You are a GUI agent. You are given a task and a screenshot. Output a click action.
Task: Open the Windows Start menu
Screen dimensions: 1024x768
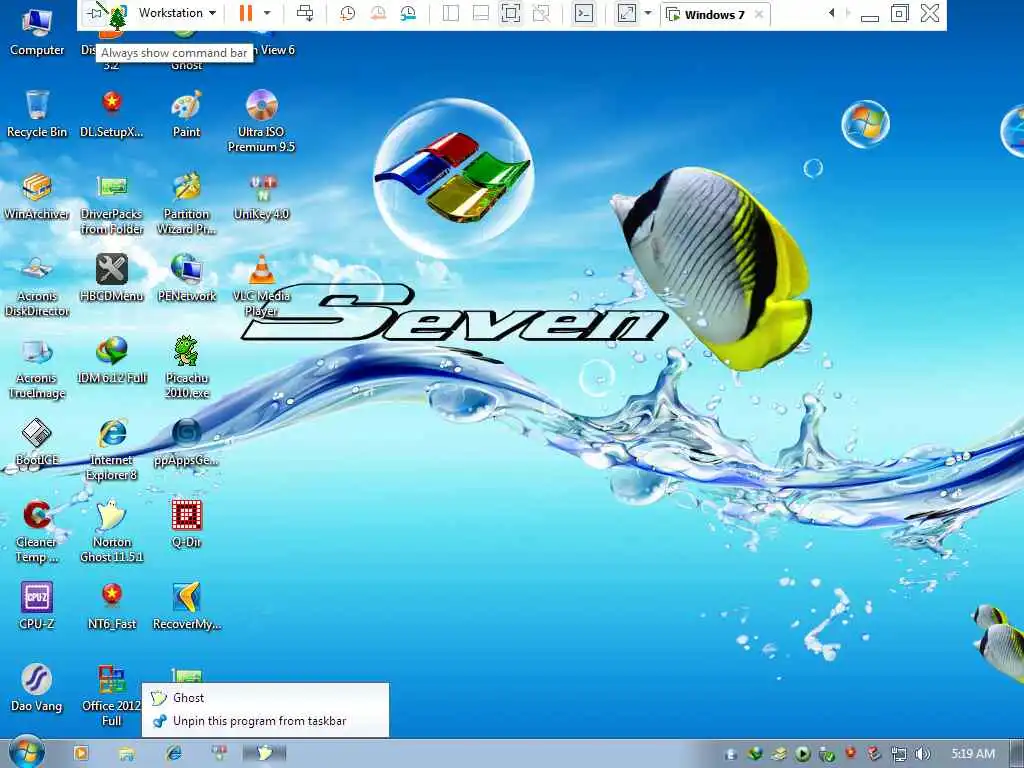pos(27,752)
